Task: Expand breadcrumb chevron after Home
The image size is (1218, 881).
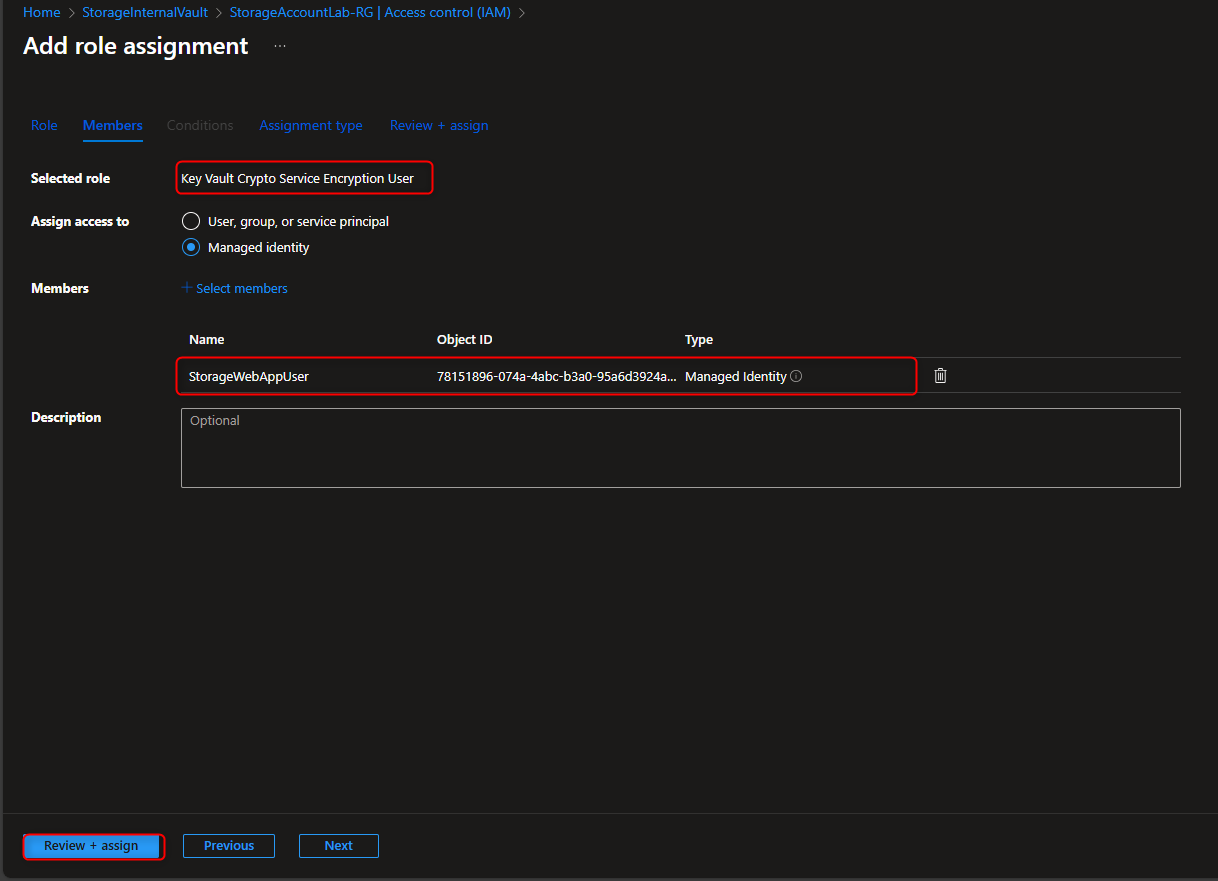Action: pos(70,12)
